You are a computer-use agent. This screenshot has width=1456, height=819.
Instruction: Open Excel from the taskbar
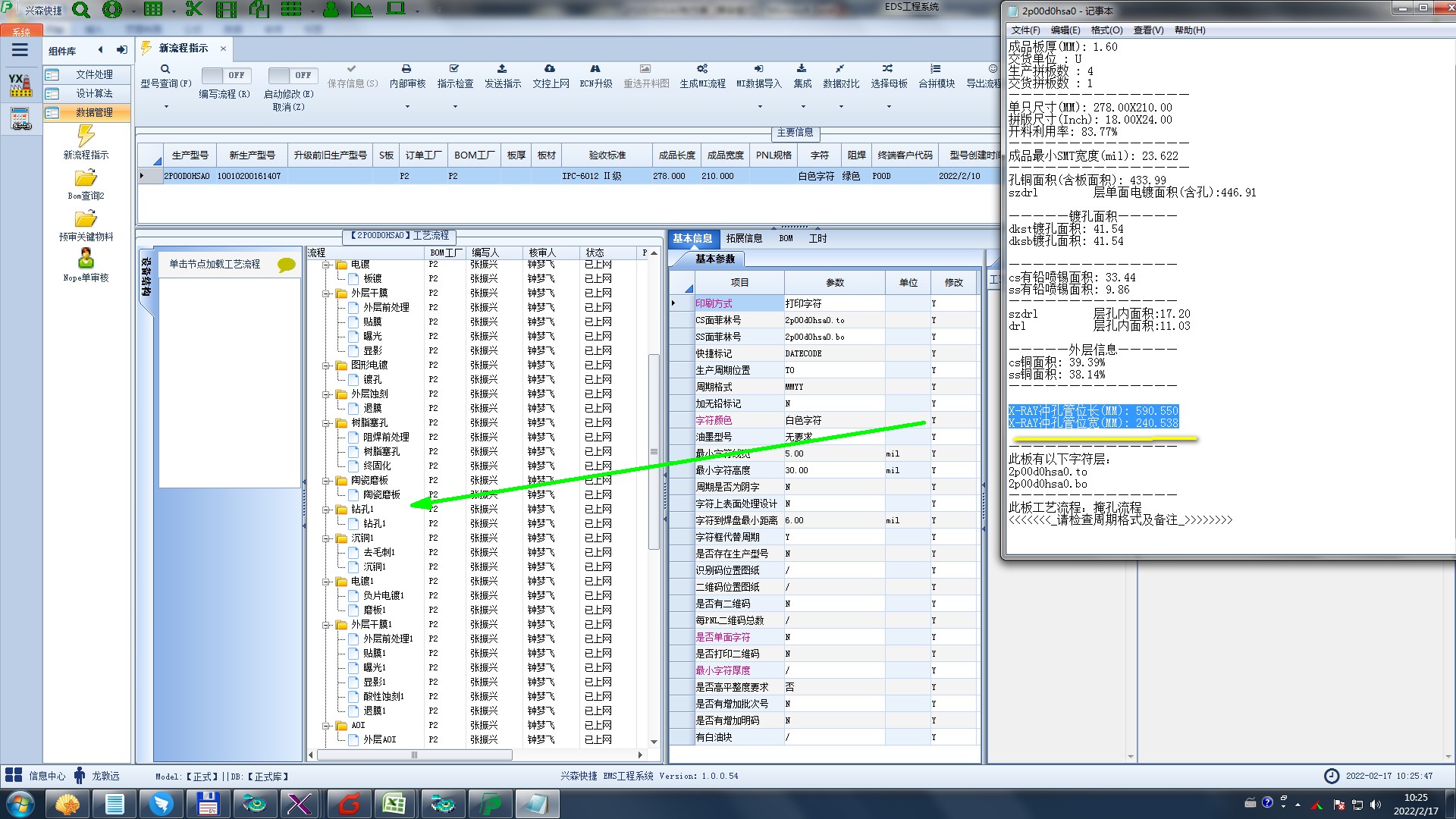(394, 804)
